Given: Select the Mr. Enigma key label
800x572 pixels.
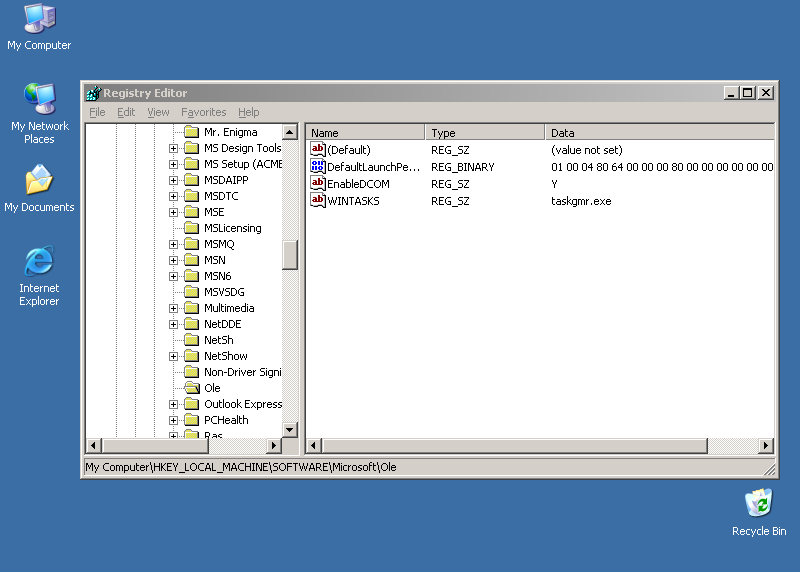Looking at the screenshot, I should 231,132.
